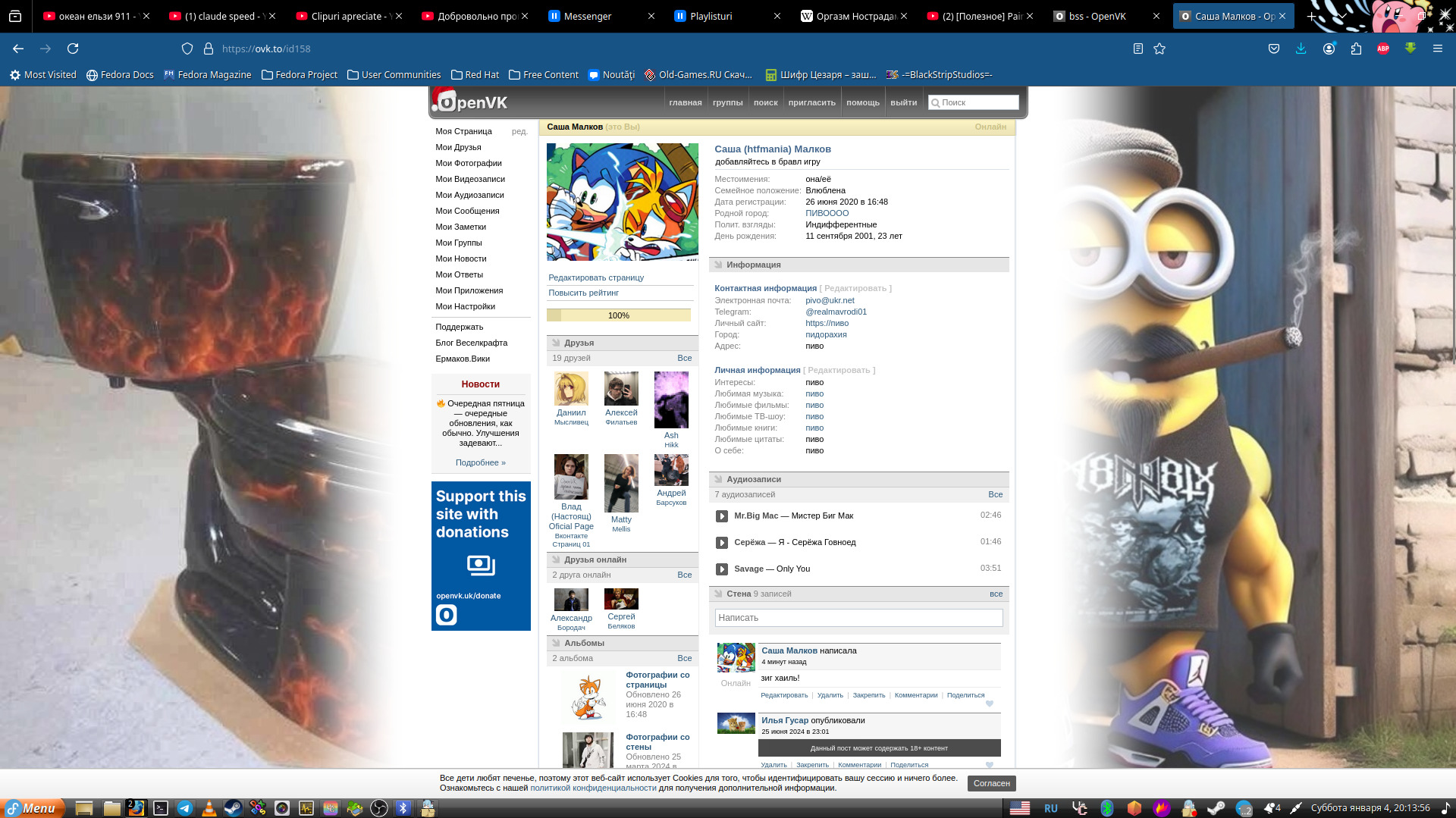Go back to the previous page
The height and width of the screenshot is (818, 1456).
(x=18, y=49)
